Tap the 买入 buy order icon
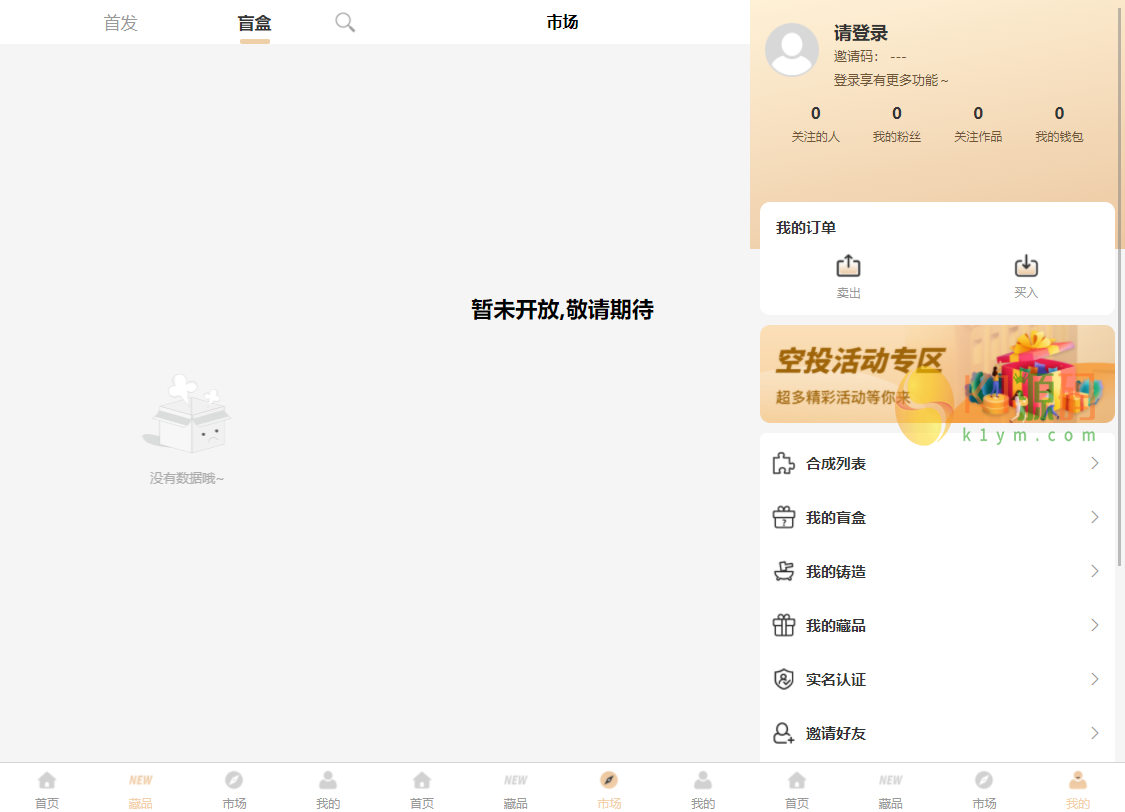 (1026, 266)
